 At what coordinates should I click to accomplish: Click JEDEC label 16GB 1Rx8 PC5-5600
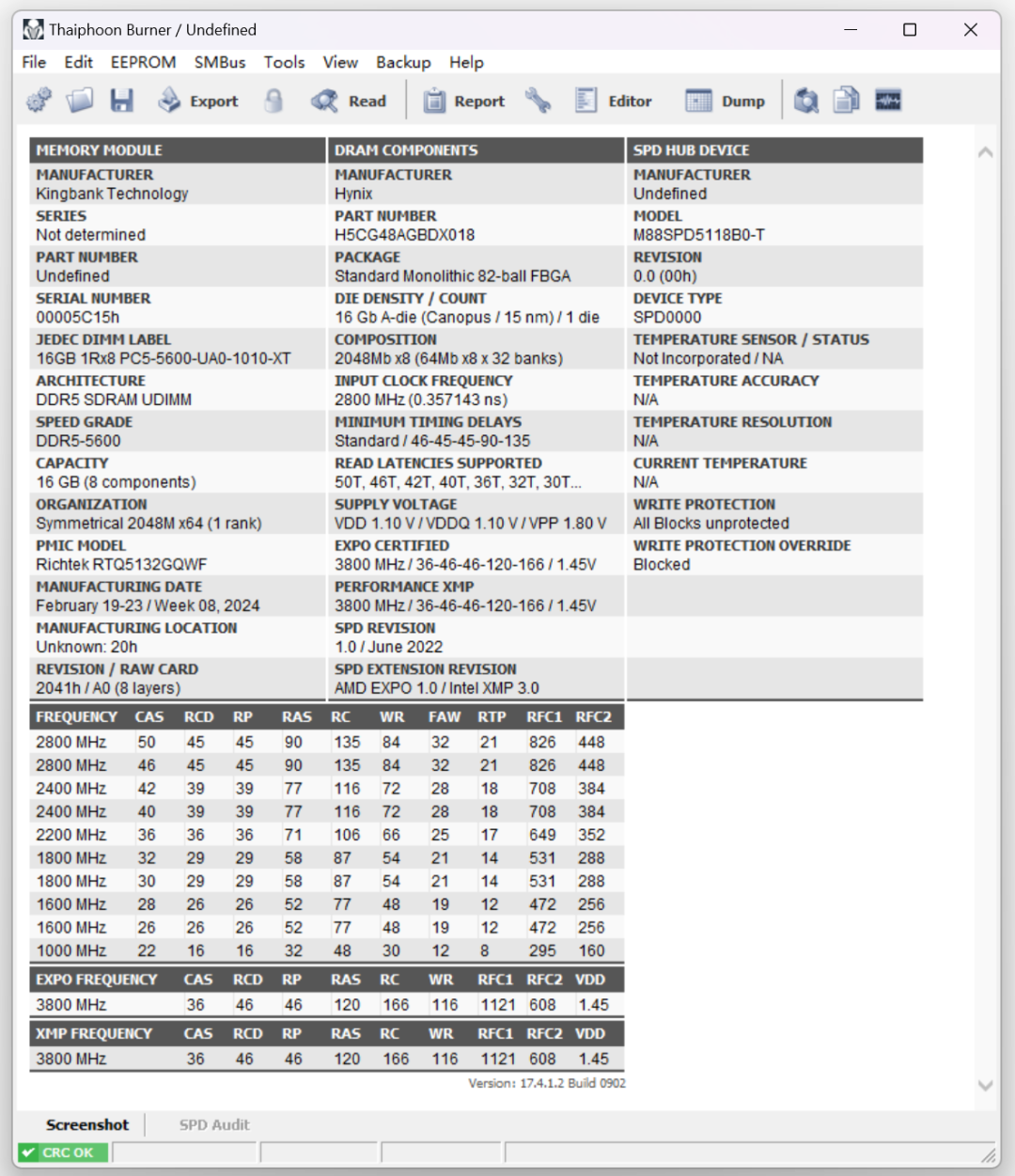coord(164,359)
